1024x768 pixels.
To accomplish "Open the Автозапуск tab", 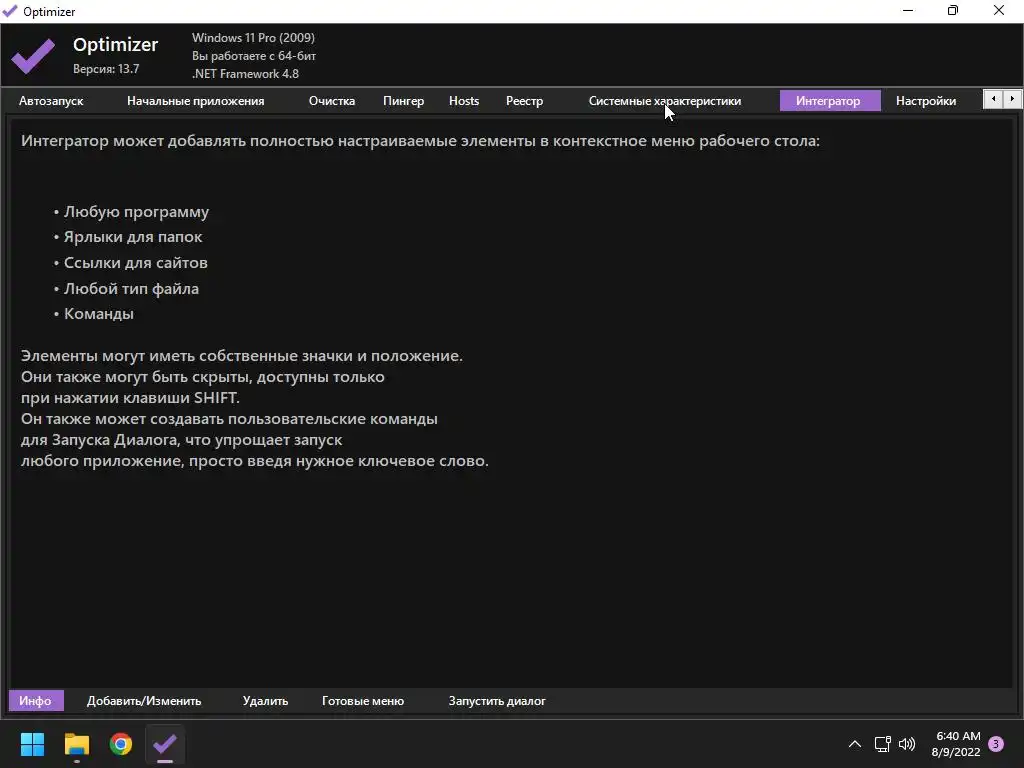I will click(x=51, y=101).
